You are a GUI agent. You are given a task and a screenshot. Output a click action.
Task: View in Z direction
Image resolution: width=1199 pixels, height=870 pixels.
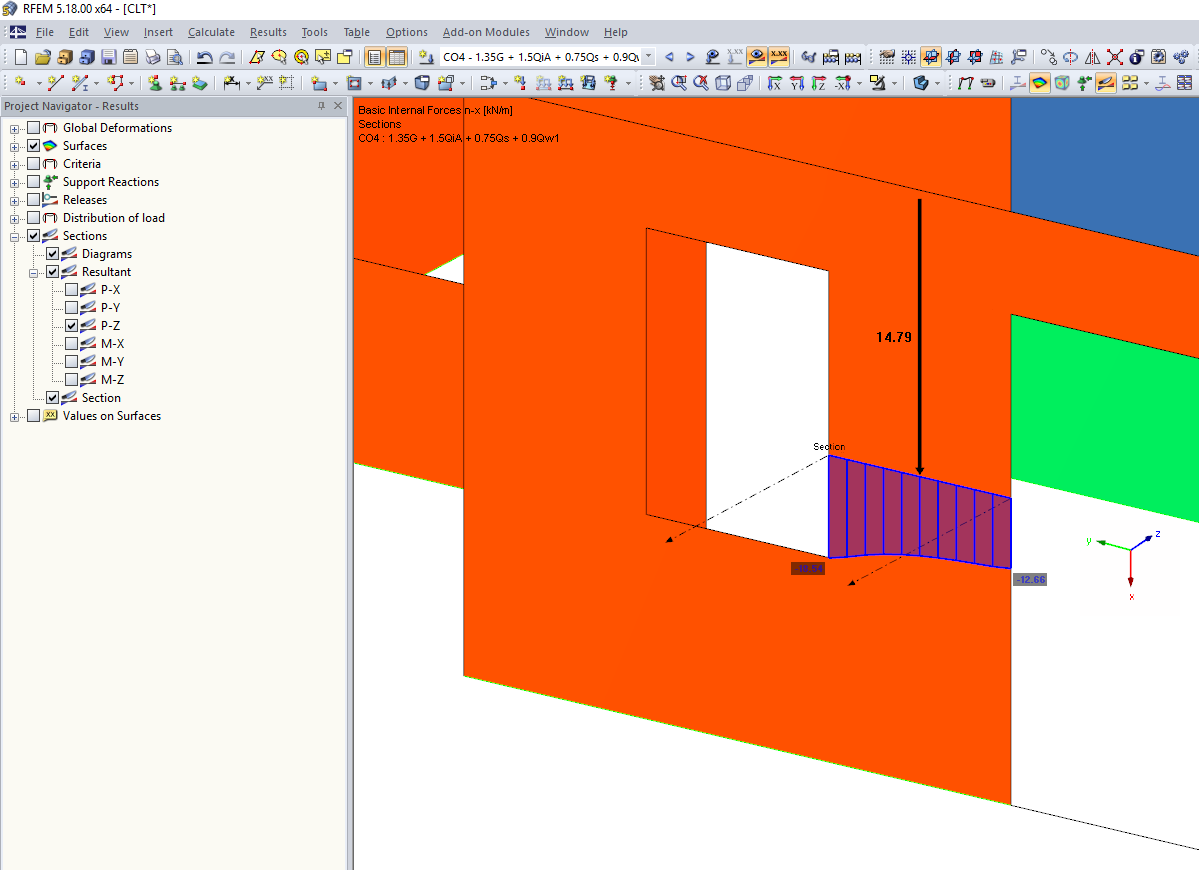(x=819, y=83)
